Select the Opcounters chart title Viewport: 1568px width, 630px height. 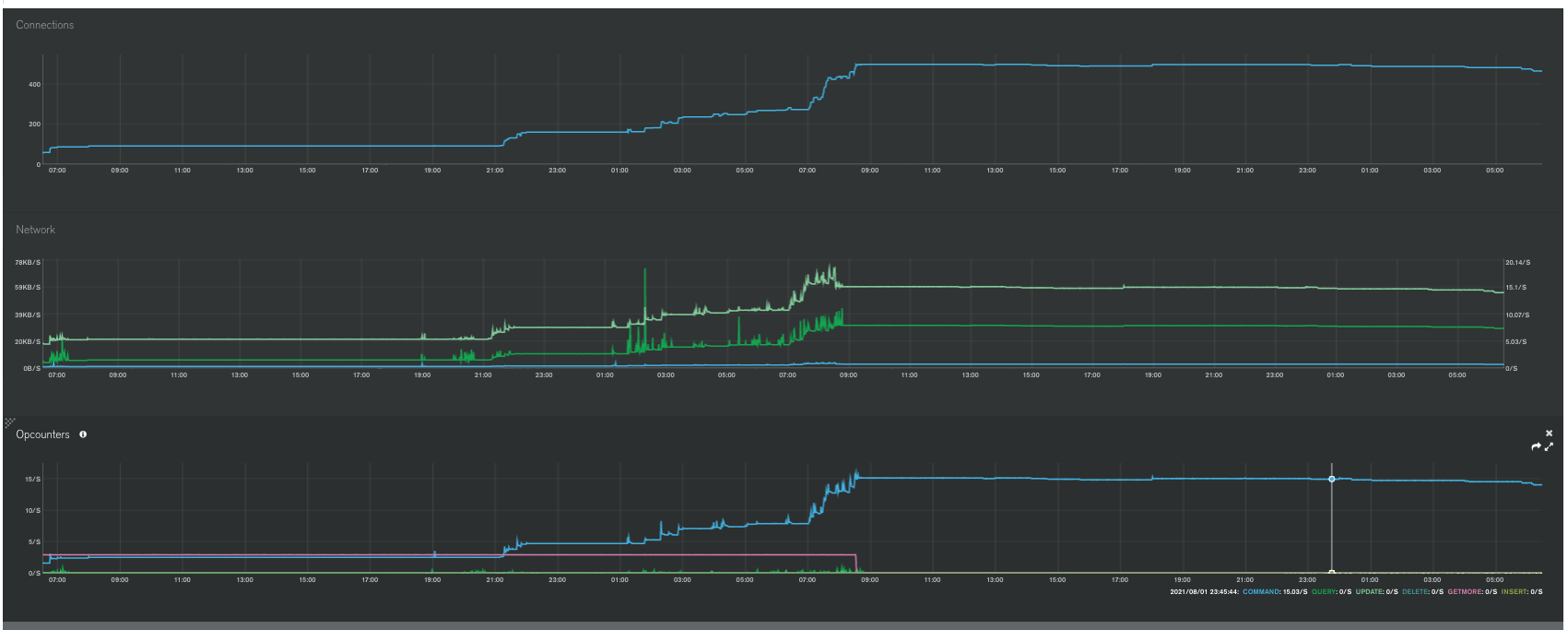coord(42,434)
